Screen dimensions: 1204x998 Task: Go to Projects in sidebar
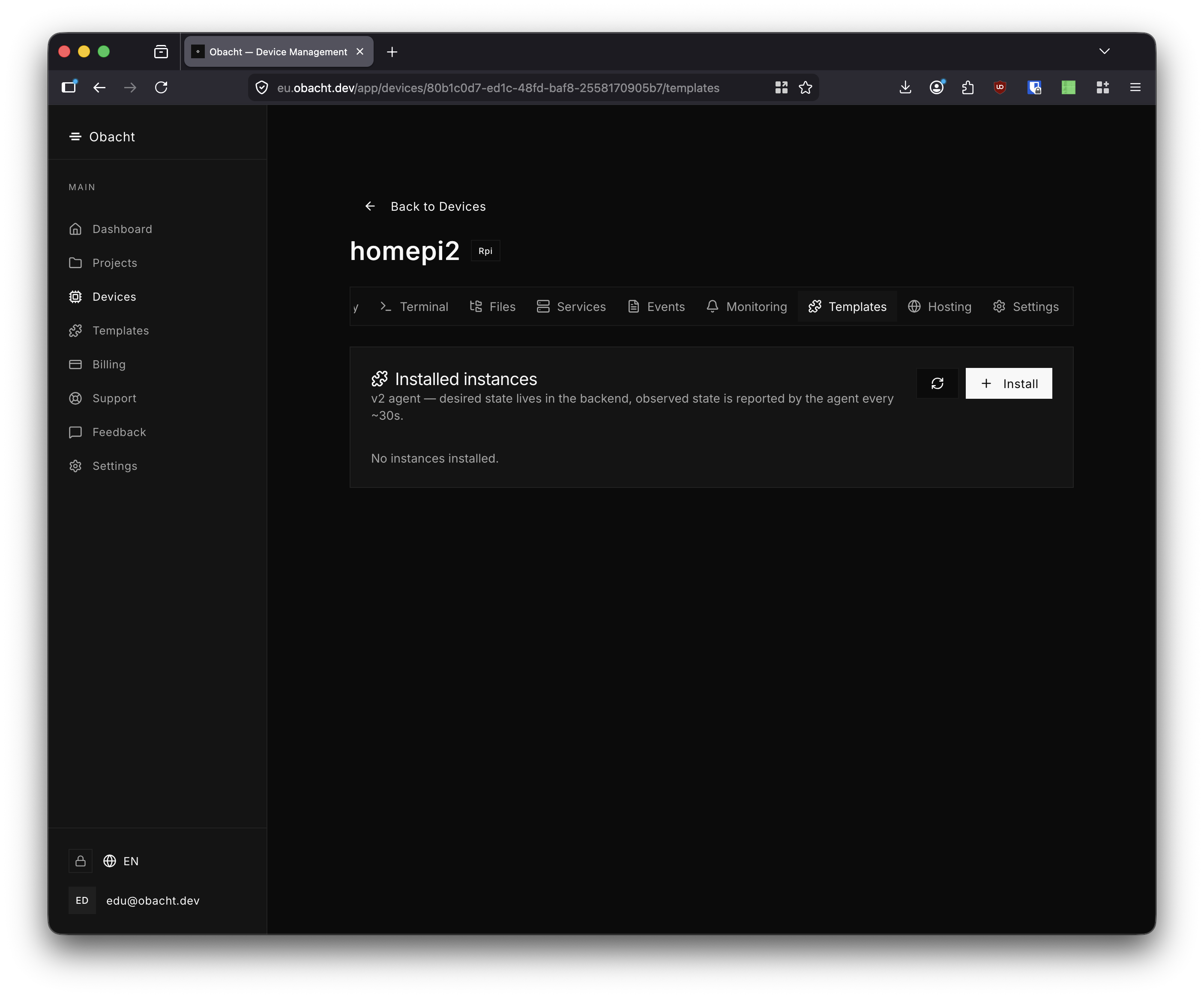pyautogui.click(x=103, y=263)
